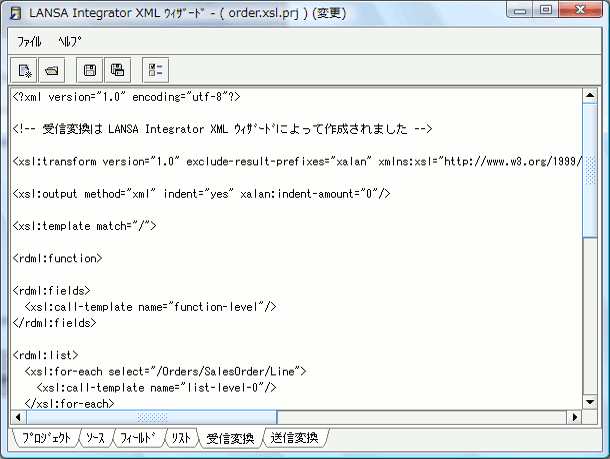Switch to the プロジェクト tab
610x459 pixels.
pyautogui.click(x=46, y=438)
